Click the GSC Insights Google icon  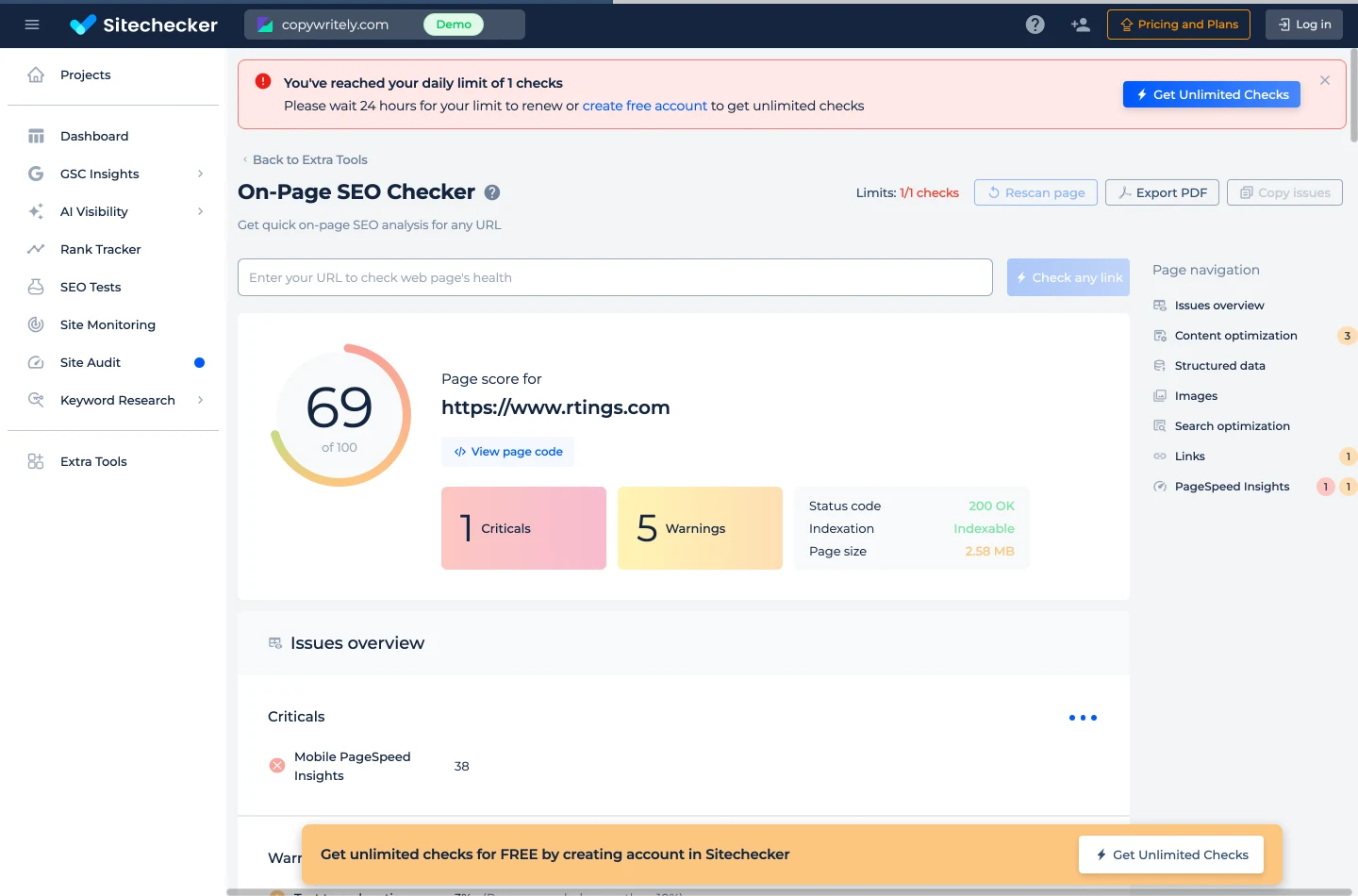coord(36,174)
